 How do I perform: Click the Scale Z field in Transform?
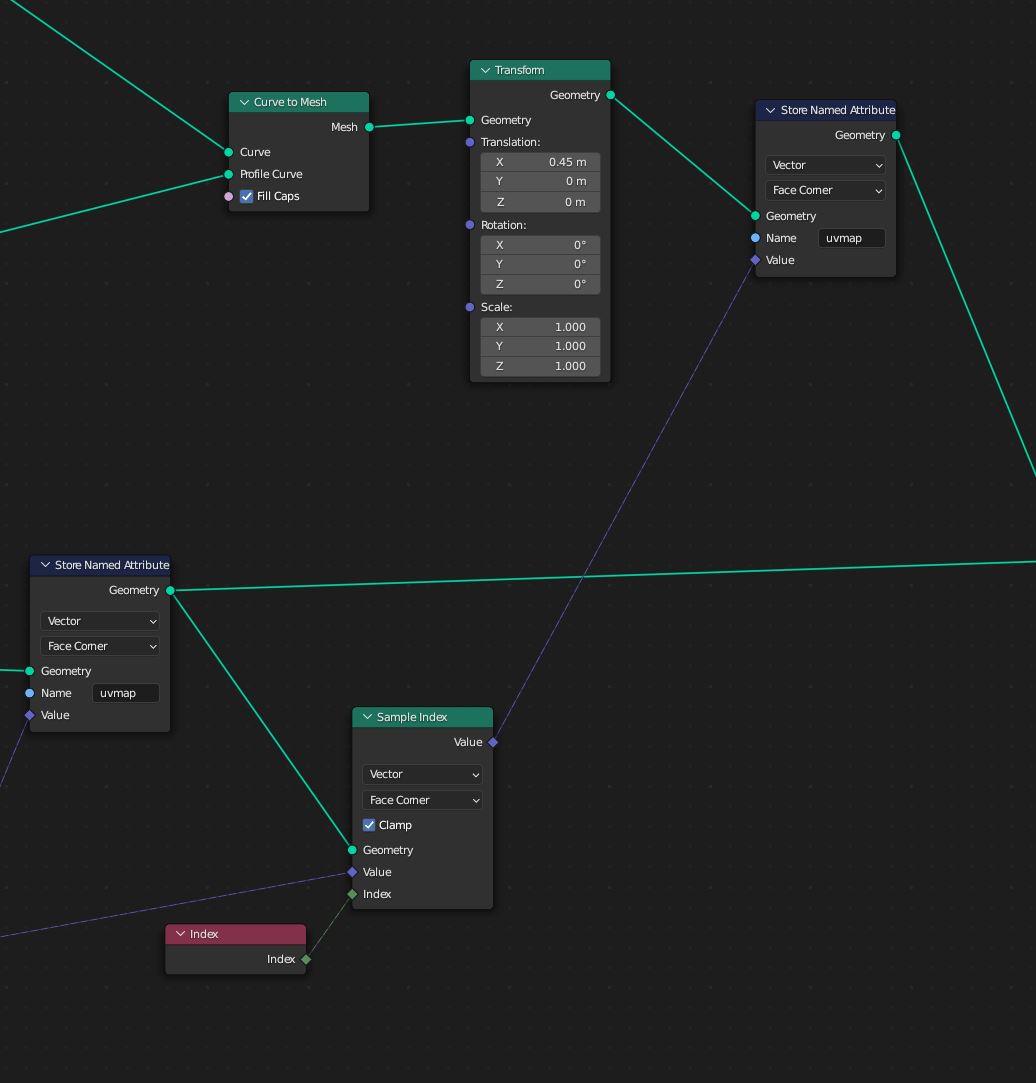(540, 366)
